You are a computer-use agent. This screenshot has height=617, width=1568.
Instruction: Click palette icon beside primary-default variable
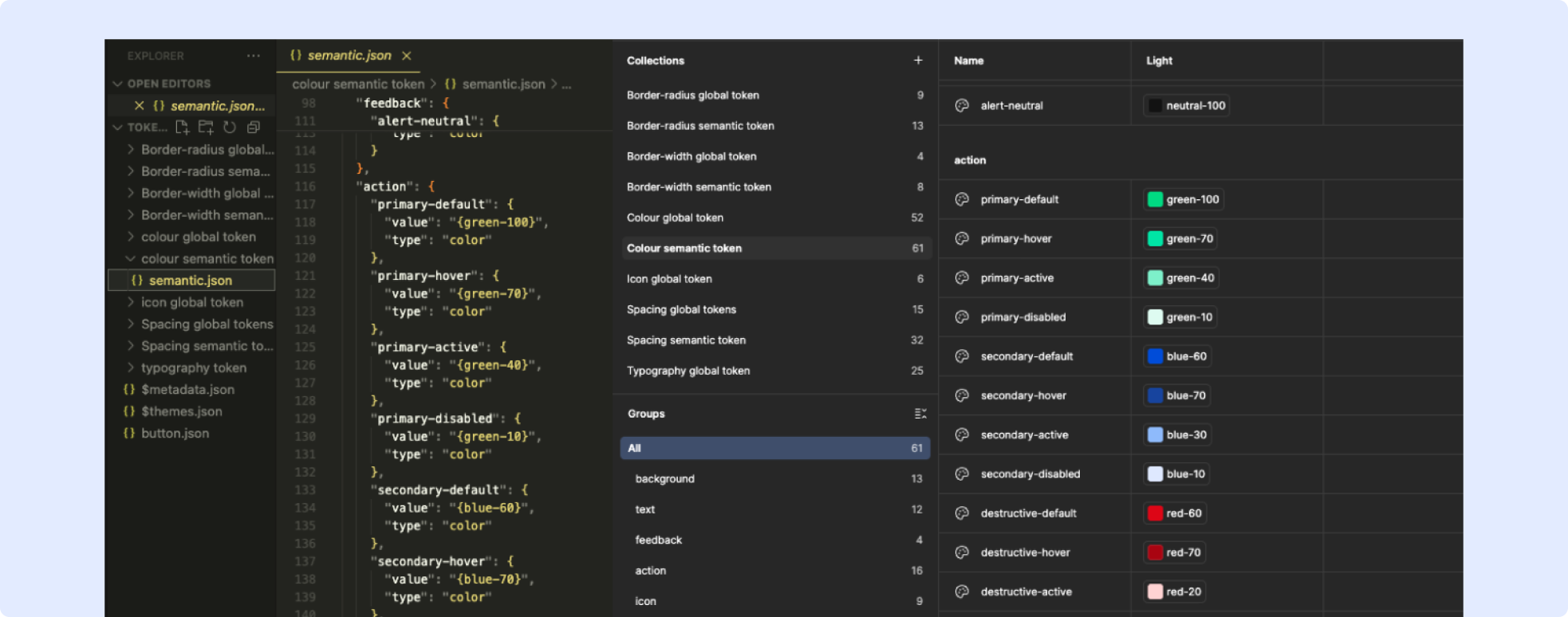pos(962,199)
